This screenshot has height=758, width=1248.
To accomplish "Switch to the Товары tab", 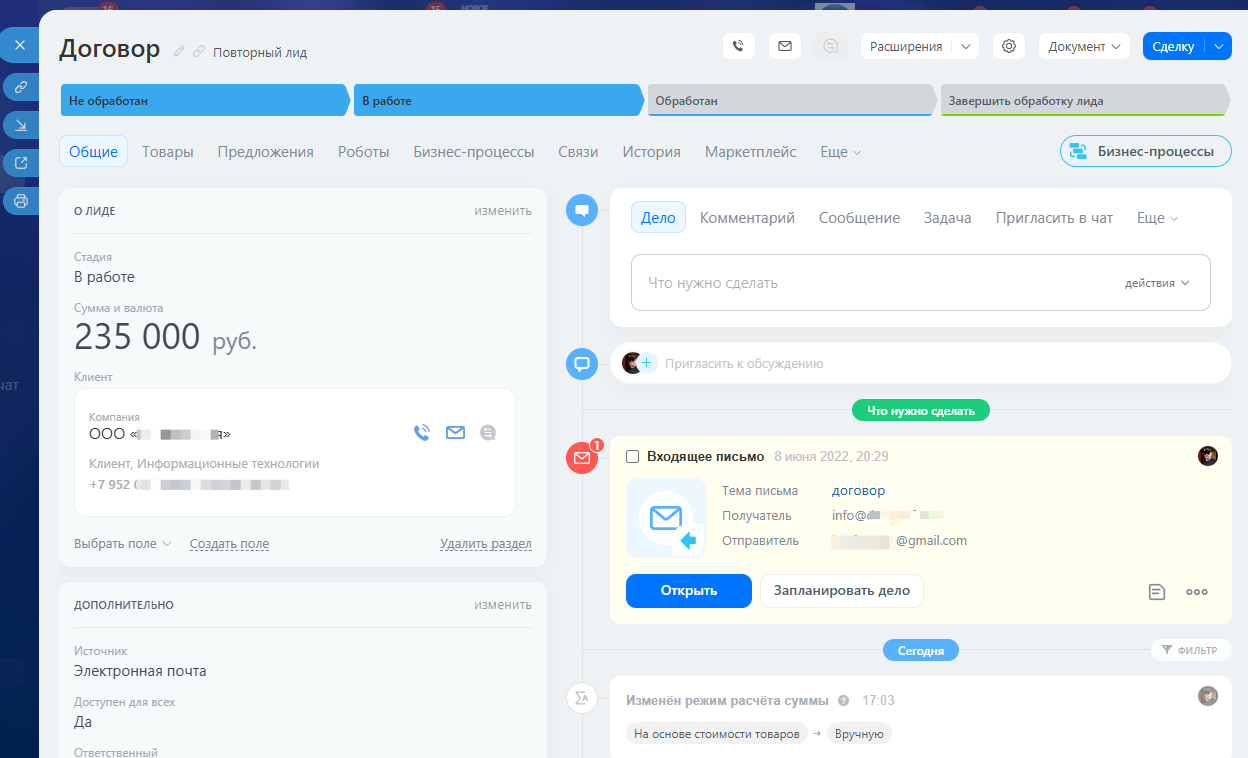I will coord(168,152).
